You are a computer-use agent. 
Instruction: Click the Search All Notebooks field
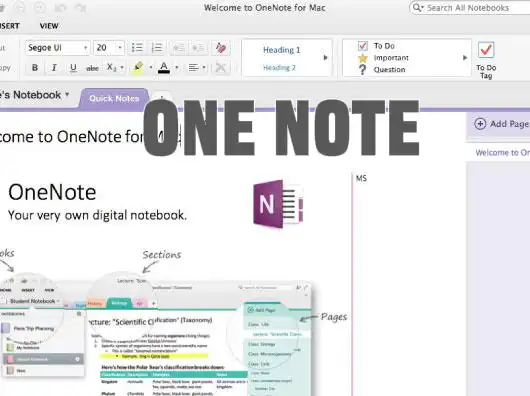click(x=470, y=8)
